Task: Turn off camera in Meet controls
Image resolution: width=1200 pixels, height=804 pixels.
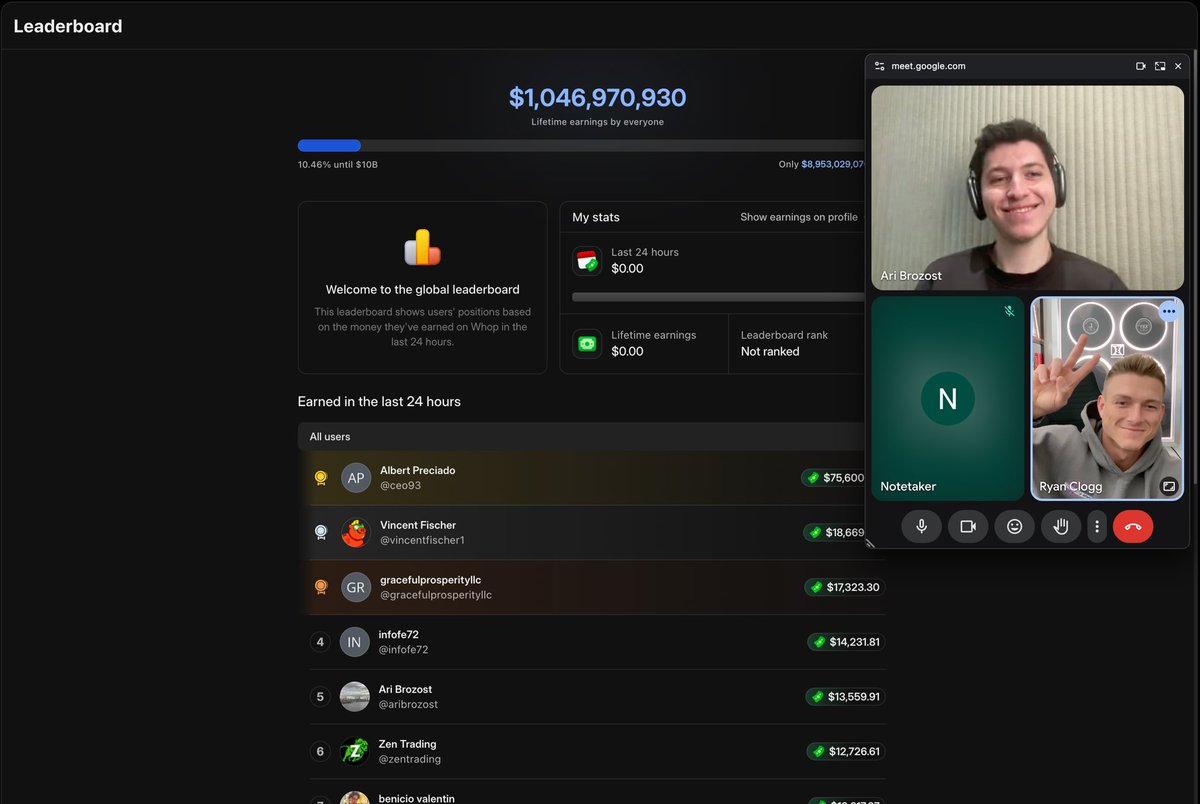Action: click(x=968, y=526)
